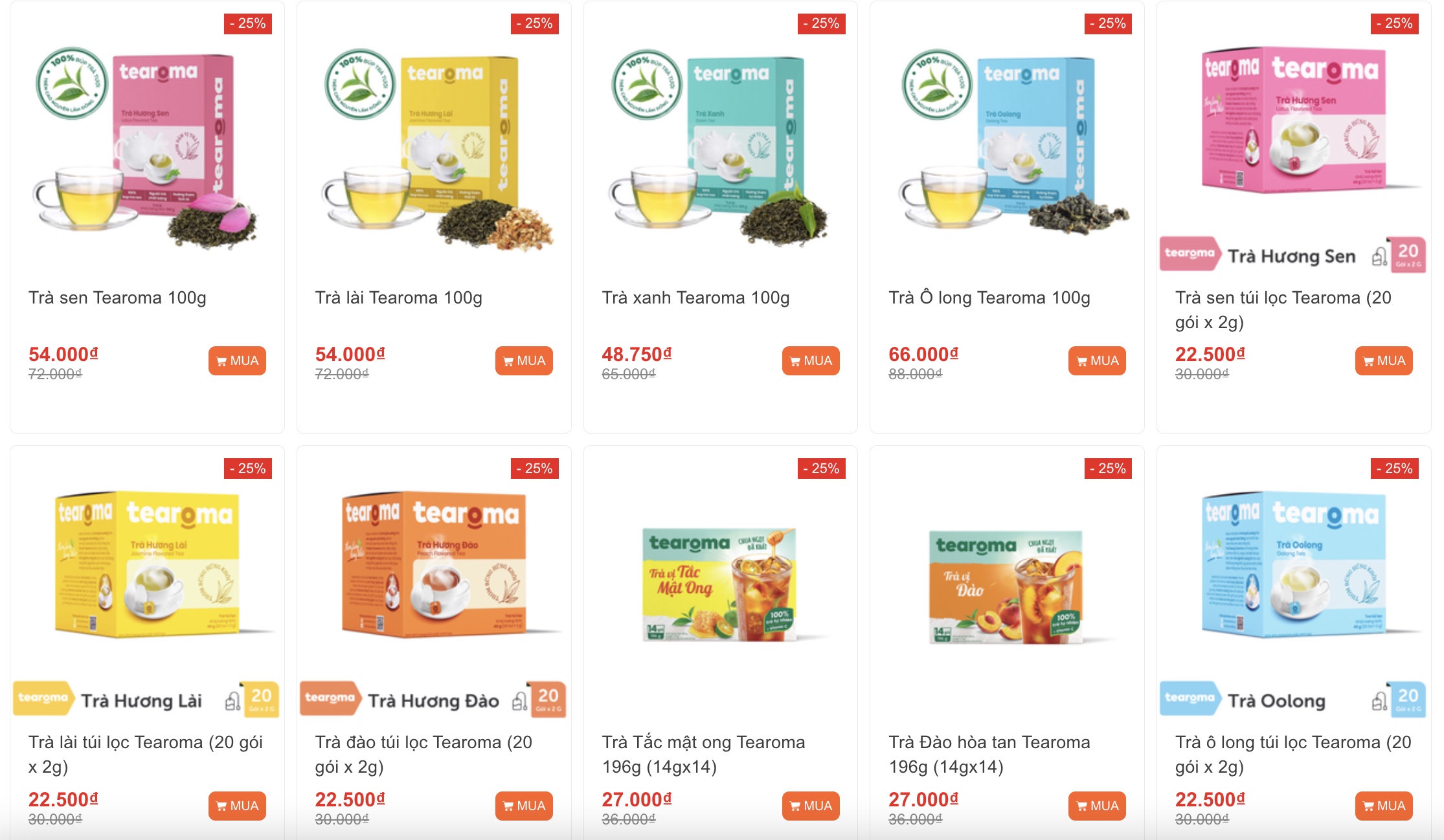1444x840 pixels.
Task: Click MUA for Trà Đào hòa tan
Action: pos(1097,806)
